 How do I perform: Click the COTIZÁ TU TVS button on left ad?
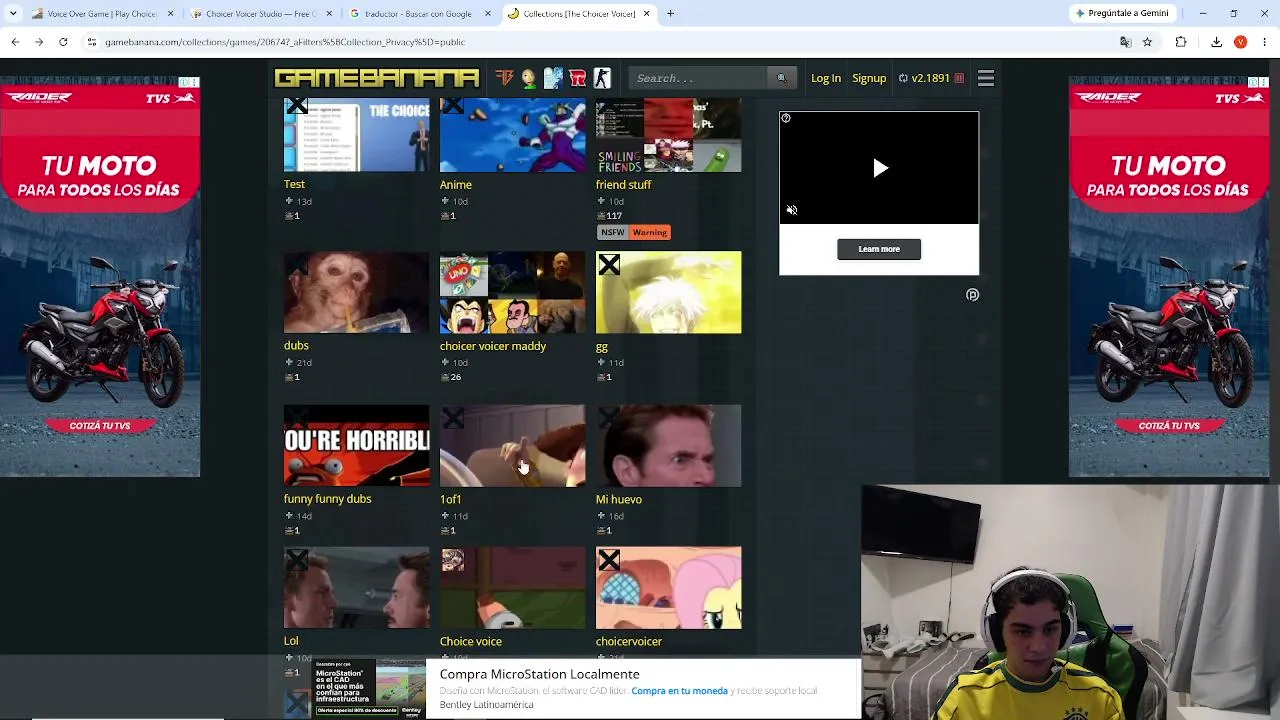pyautogui.click(x=100, y=425)
